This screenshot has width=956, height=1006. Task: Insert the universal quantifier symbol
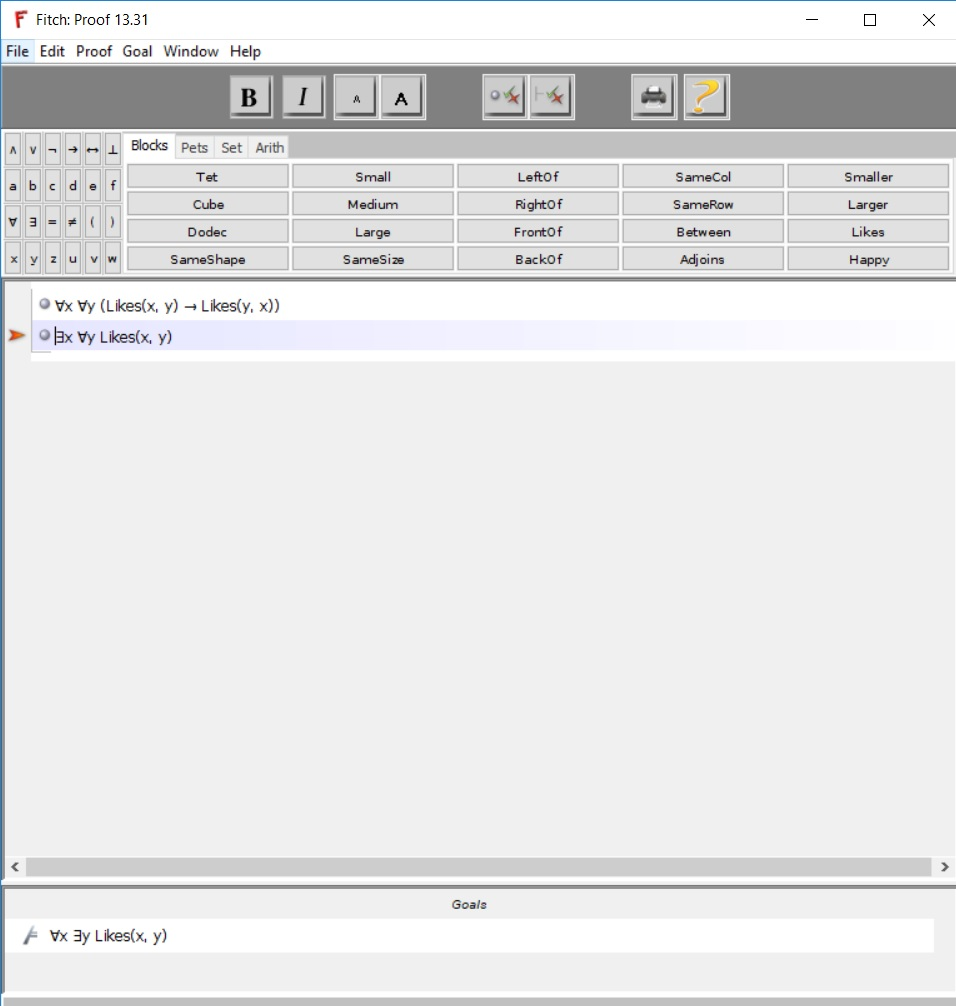[x=12, y=223]
